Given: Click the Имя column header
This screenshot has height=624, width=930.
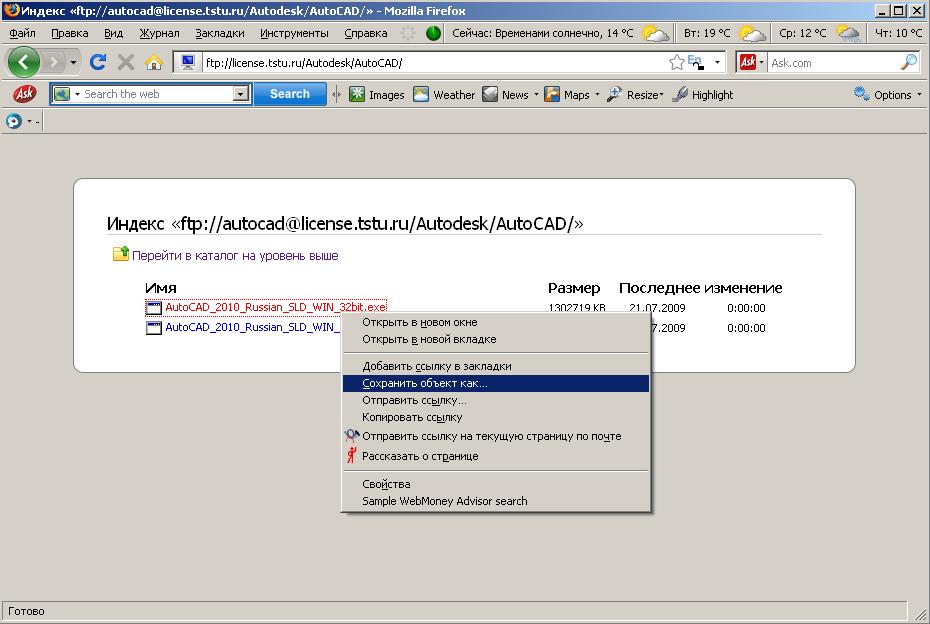Looking at the screenshot, I should [161, 288].
